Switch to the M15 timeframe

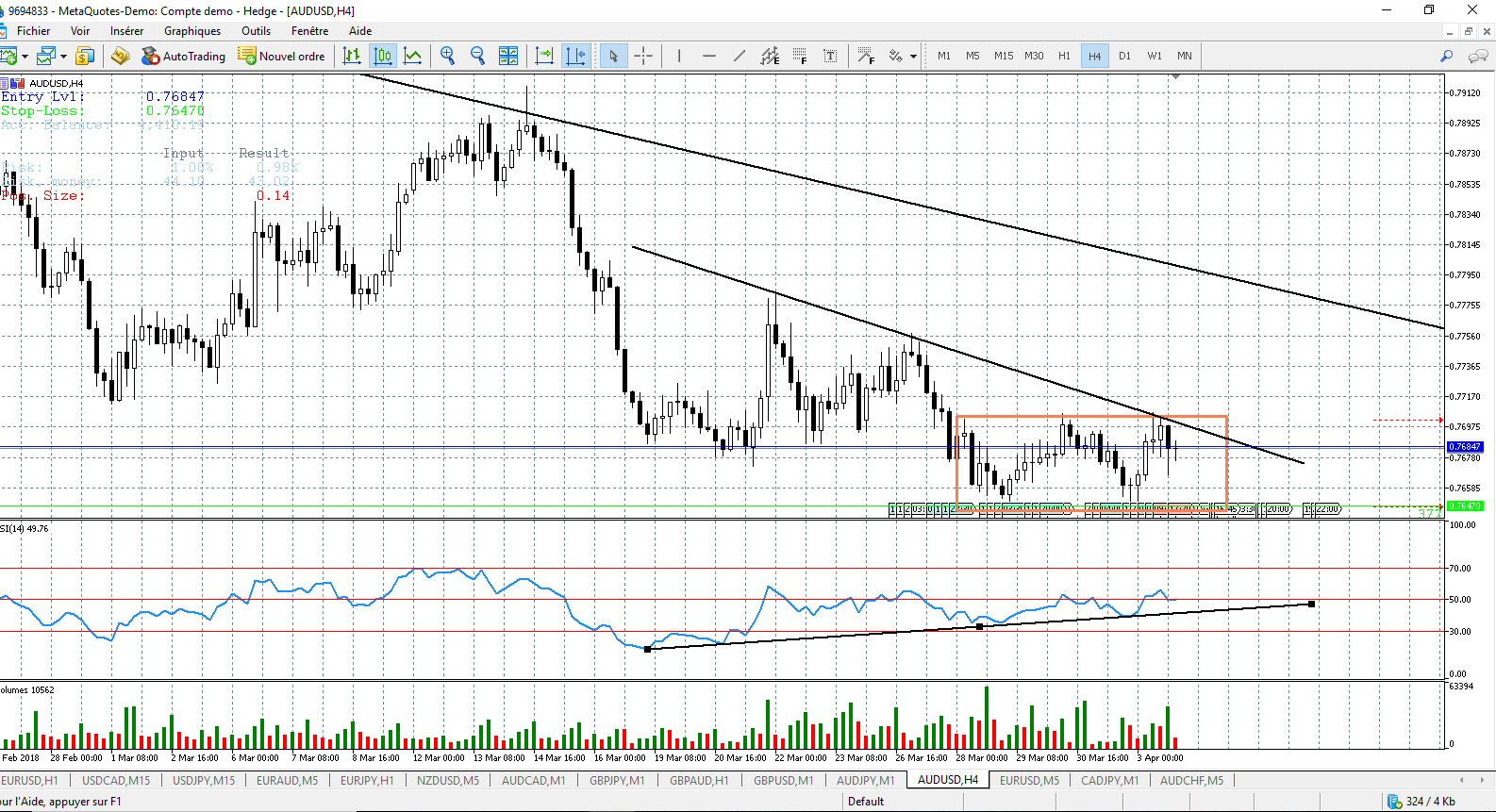pyautogui.click(x=1004, y=57)
